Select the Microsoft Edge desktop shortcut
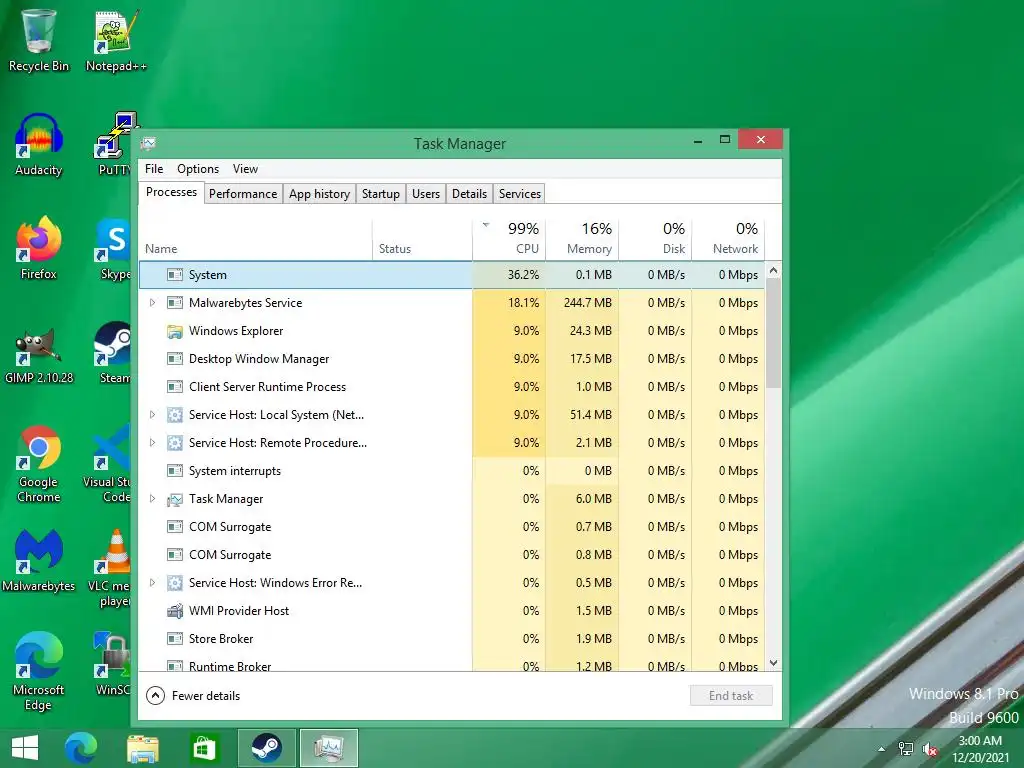 [38, 671]
